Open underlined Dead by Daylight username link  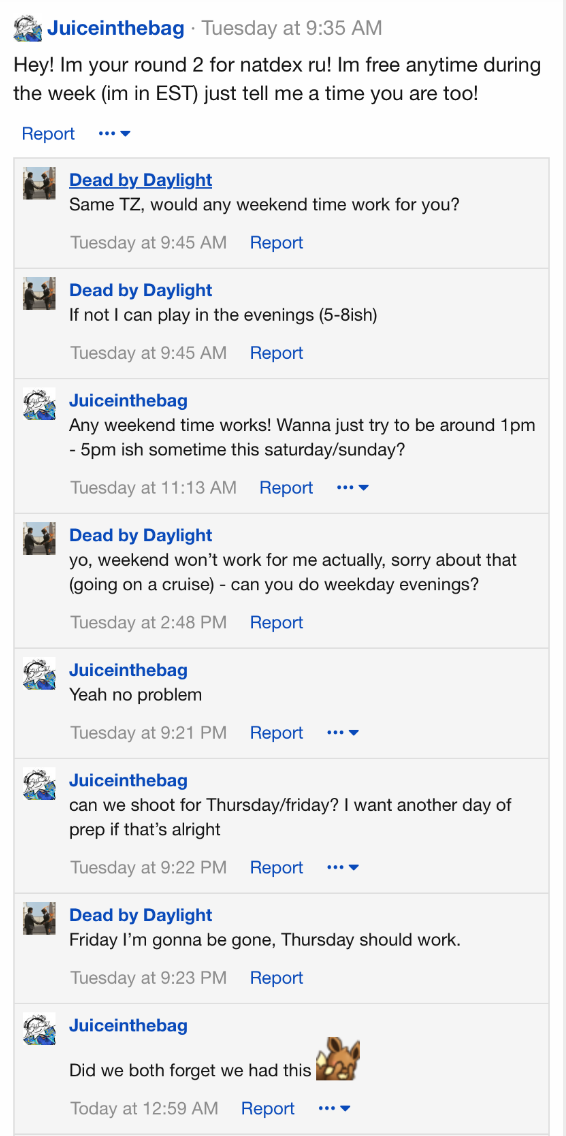point(141,180)
